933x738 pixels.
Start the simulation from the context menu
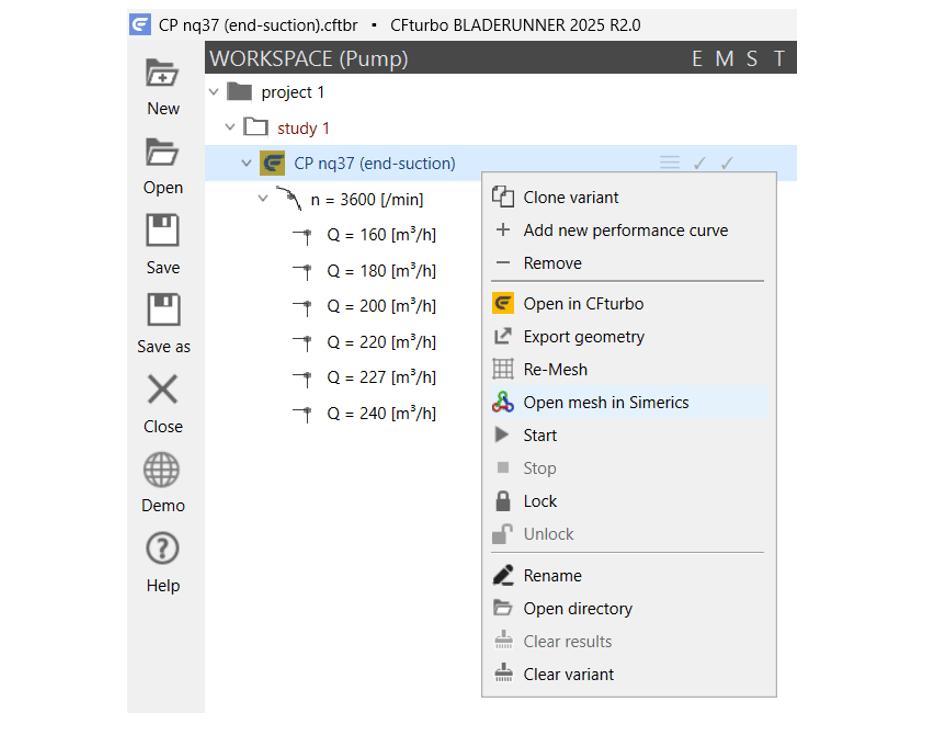click(628, 436)
